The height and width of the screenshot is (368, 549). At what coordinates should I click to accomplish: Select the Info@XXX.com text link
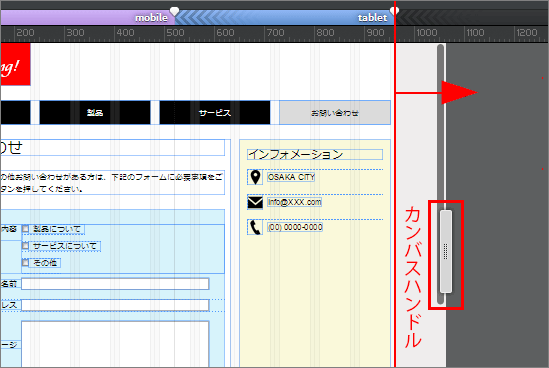tap(294, 202)
